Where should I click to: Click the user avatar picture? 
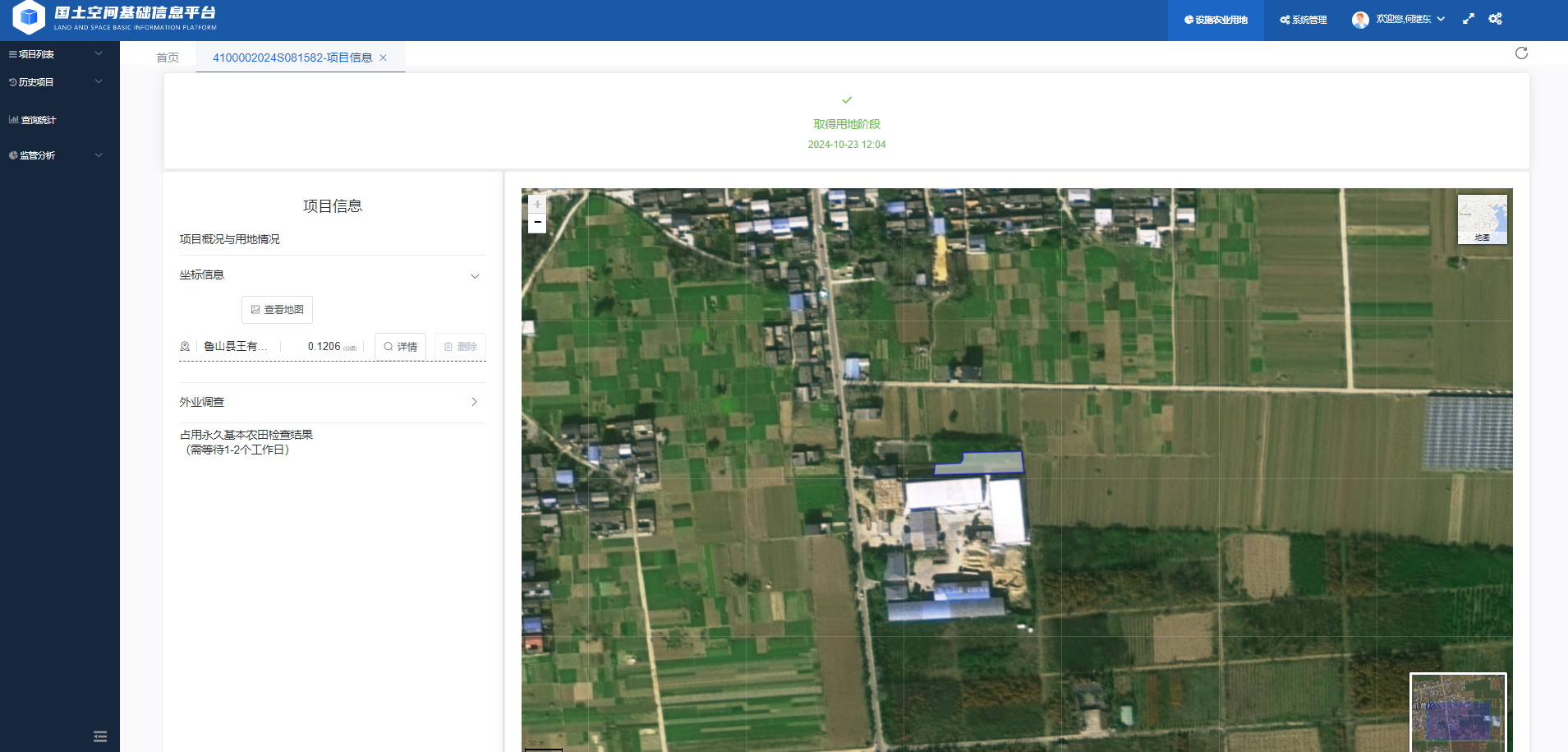[x=1360, y=20]
